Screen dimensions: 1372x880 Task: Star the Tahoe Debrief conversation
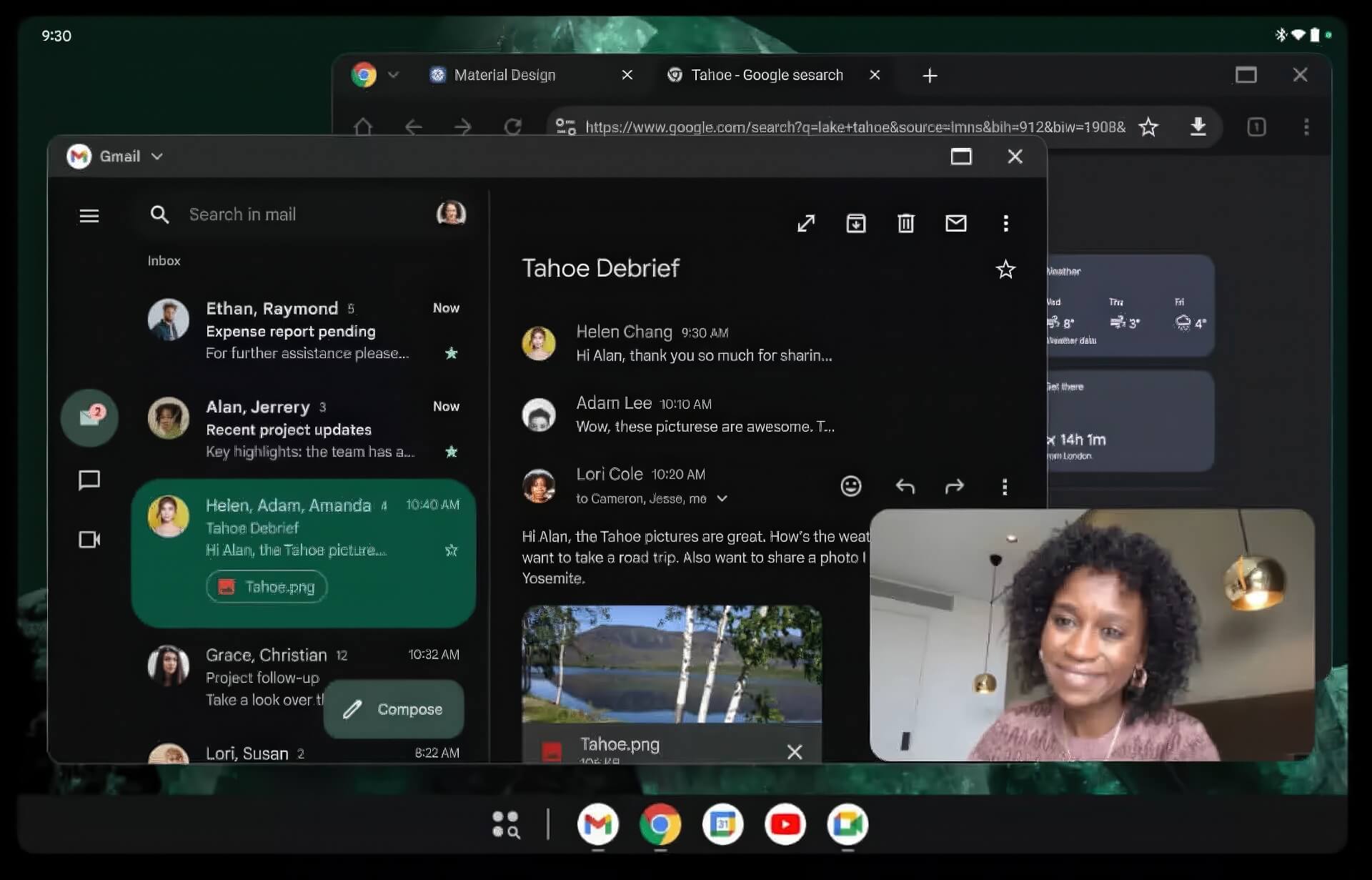[x=1005, y=270]
